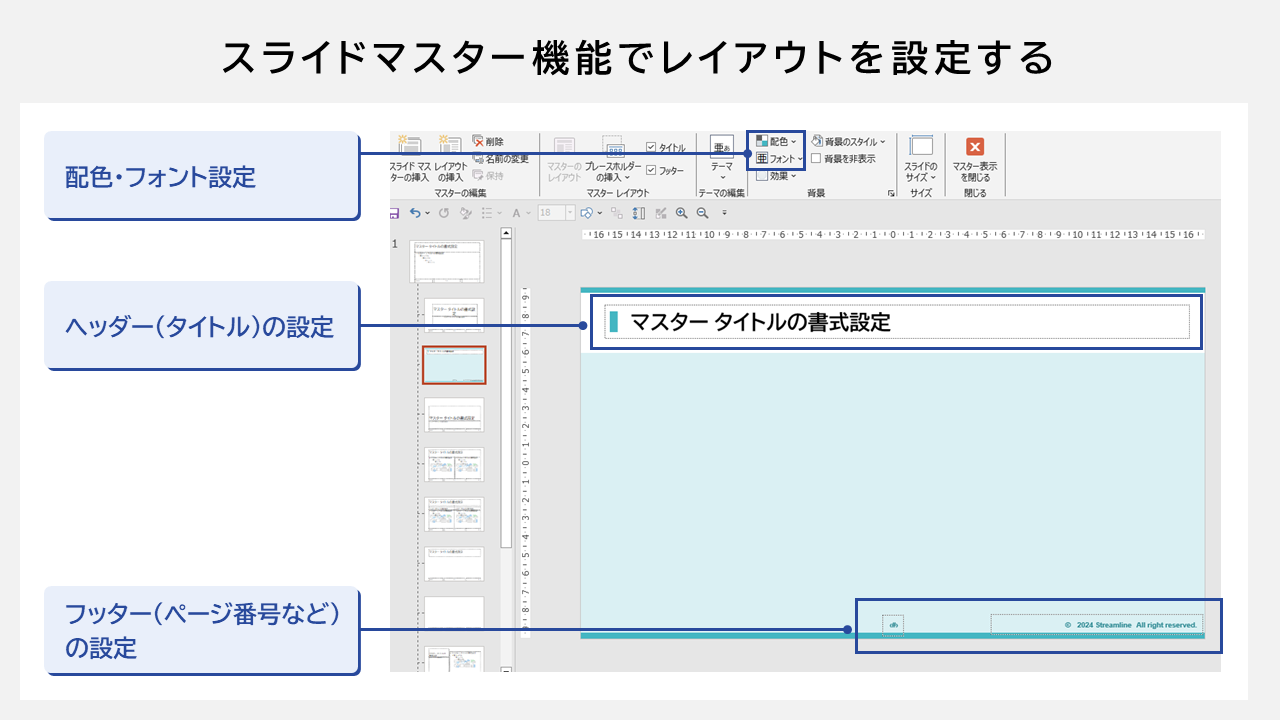Click マスターのレイアウト button
Screen dimensions: 1280x720
pyautogui.click(x=564, y=158)
